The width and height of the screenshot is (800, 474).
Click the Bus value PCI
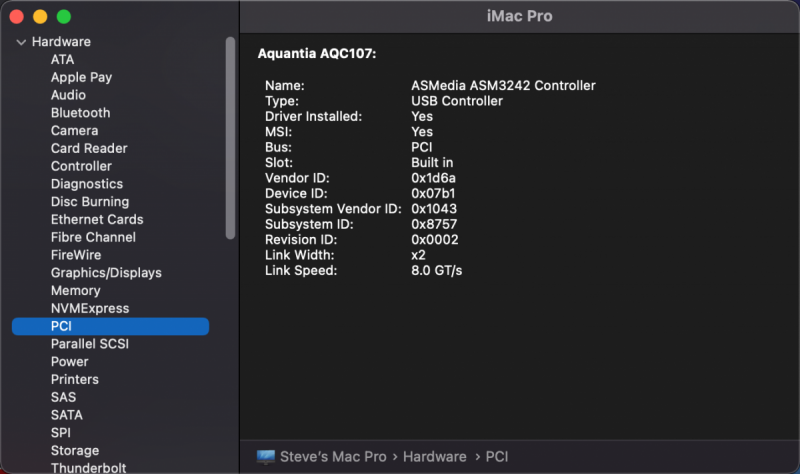[421, 147]
